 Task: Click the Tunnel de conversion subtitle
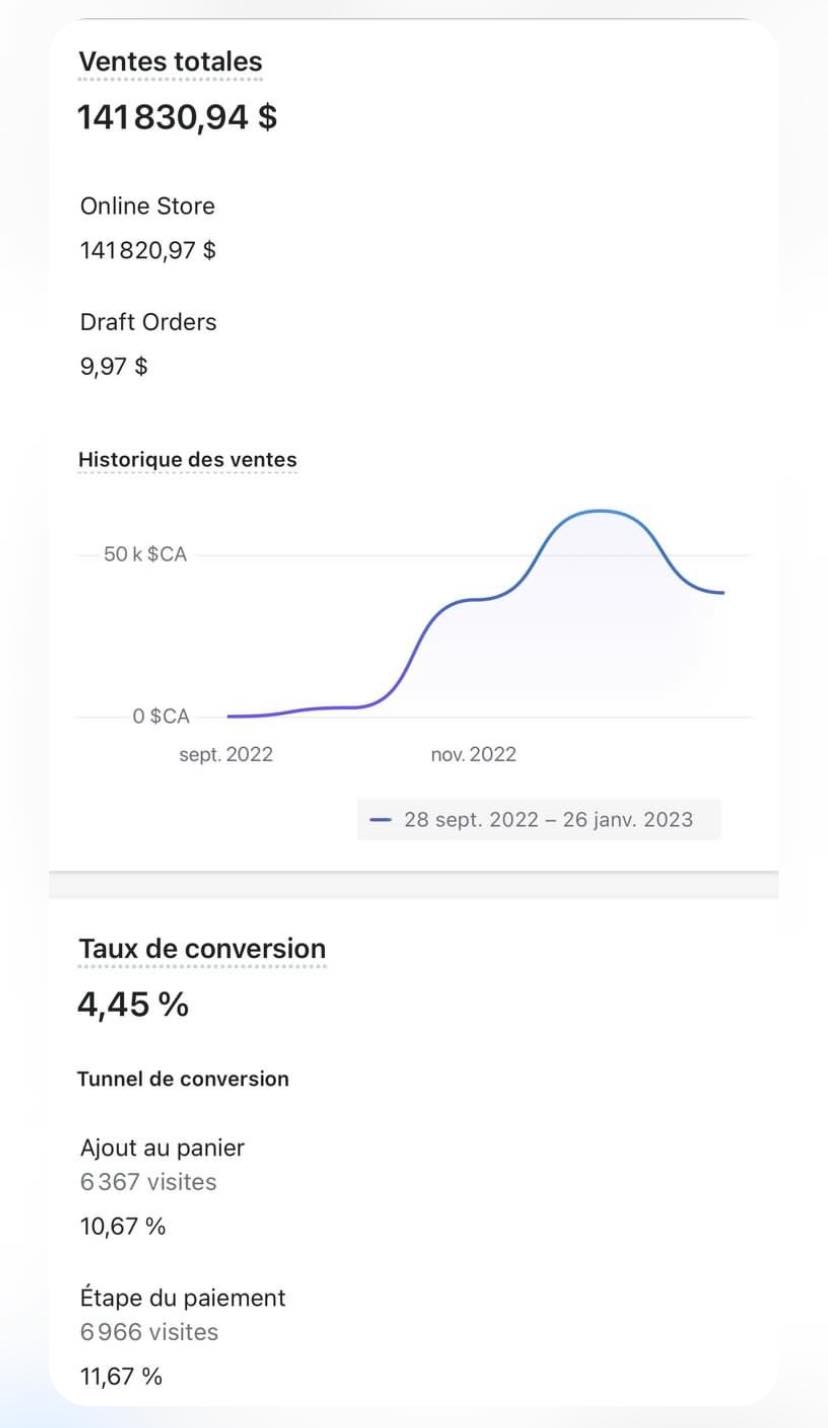pyautogui.click(x=183, y=1079)
